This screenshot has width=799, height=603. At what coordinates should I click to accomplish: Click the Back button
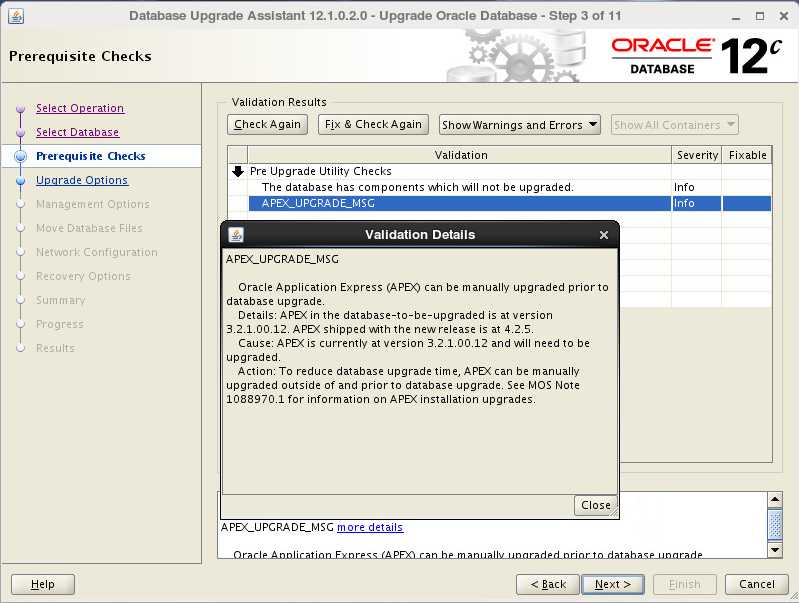pyautogui.click(x=548, y=584)
